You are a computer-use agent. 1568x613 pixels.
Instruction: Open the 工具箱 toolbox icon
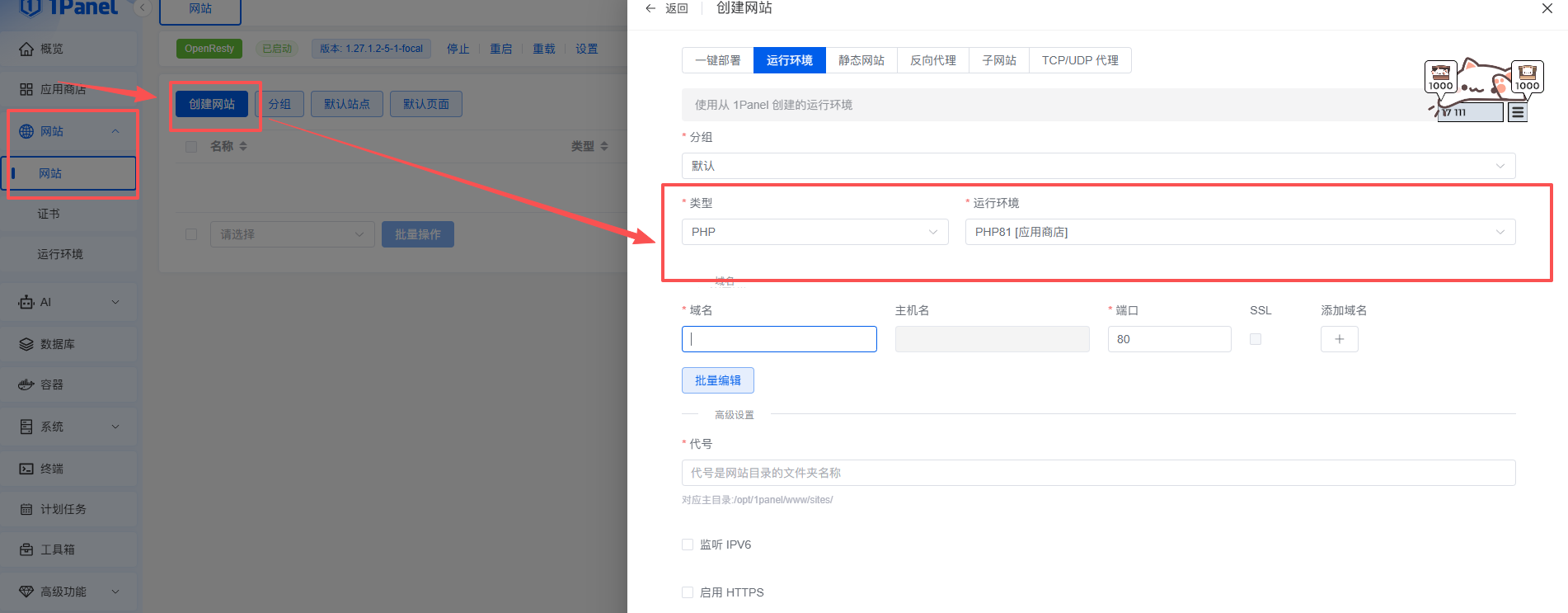26,549
